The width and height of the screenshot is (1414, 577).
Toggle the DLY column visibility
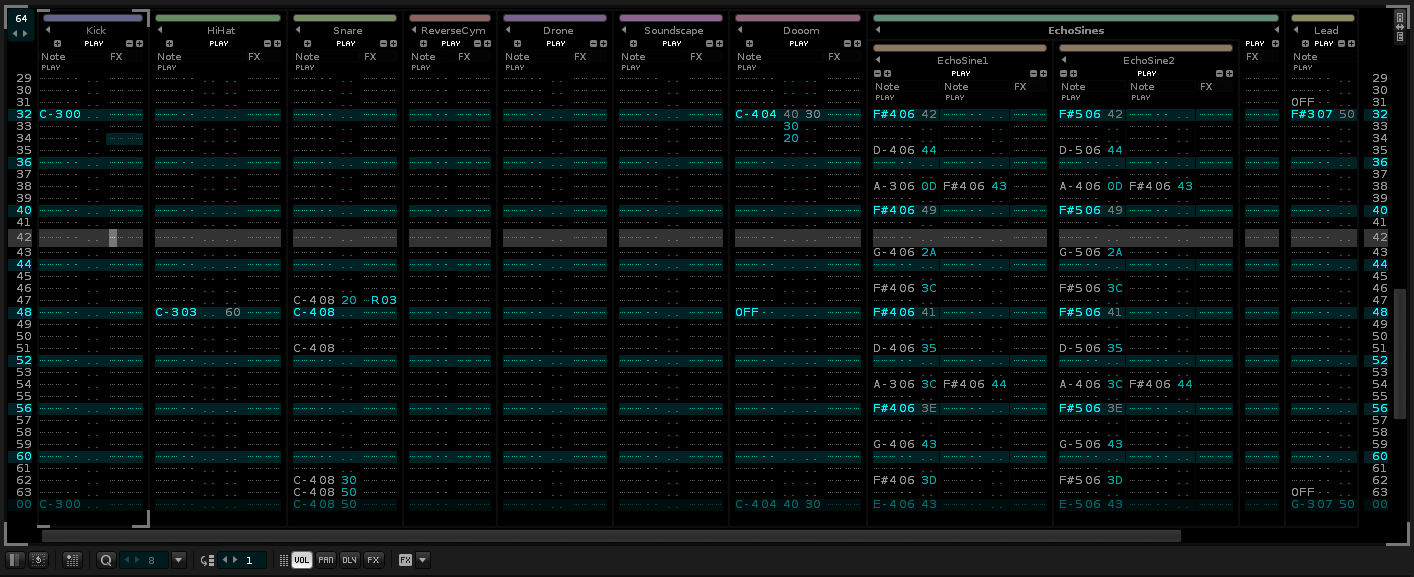pyautogui.click(x=349, y=560)
